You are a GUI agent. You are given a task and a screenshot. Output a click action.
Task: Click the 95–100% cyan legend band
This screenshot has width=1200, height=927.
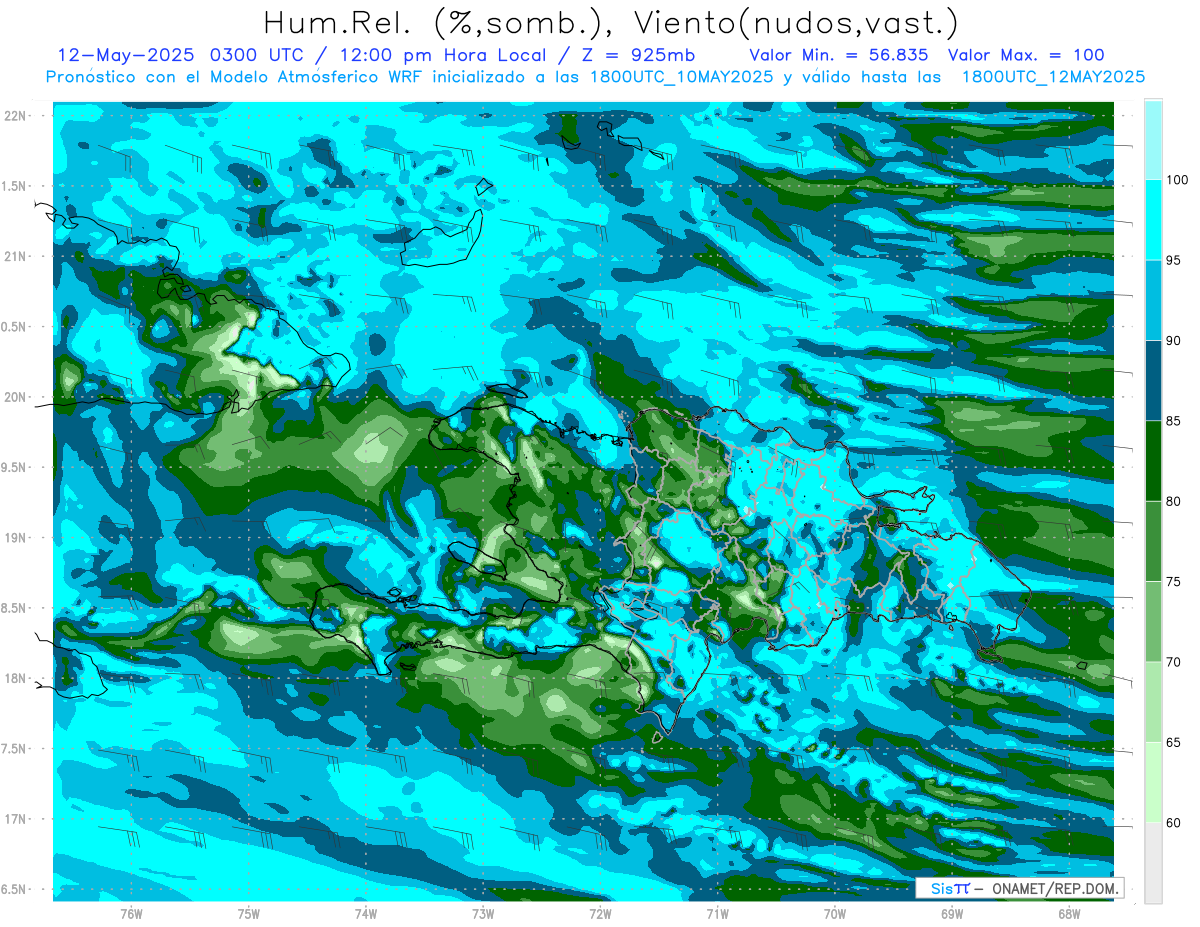click(1153, 220)
